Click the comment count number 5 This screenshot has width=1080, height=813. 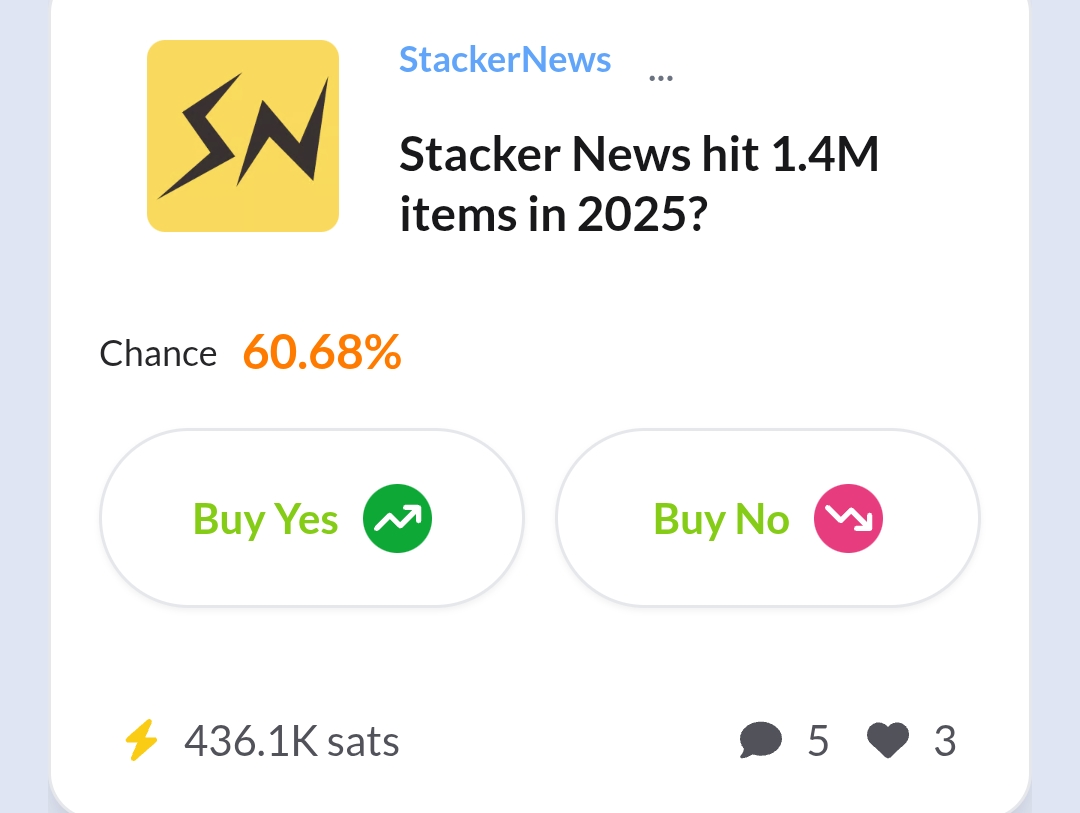coord(818,741)
